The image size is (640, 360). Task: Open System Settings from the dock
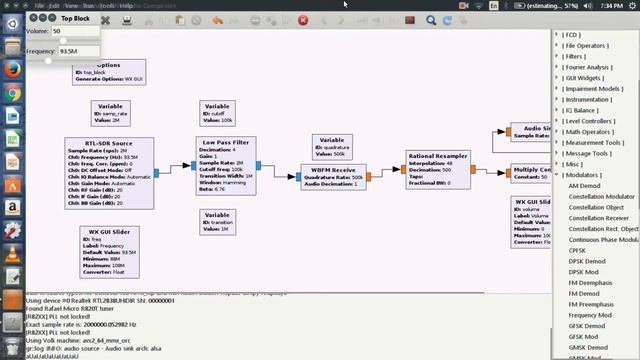click(x=13, y=231)
